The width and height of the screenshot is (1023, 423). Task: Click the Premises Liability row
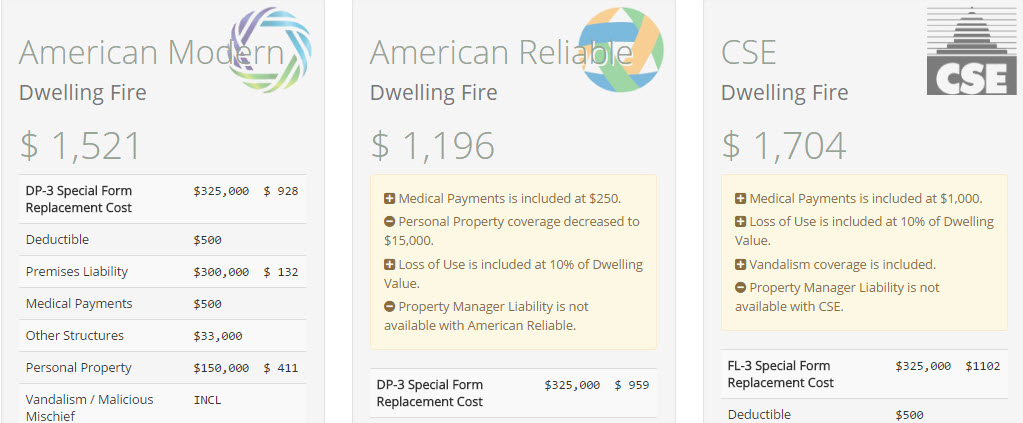(162, 272)
